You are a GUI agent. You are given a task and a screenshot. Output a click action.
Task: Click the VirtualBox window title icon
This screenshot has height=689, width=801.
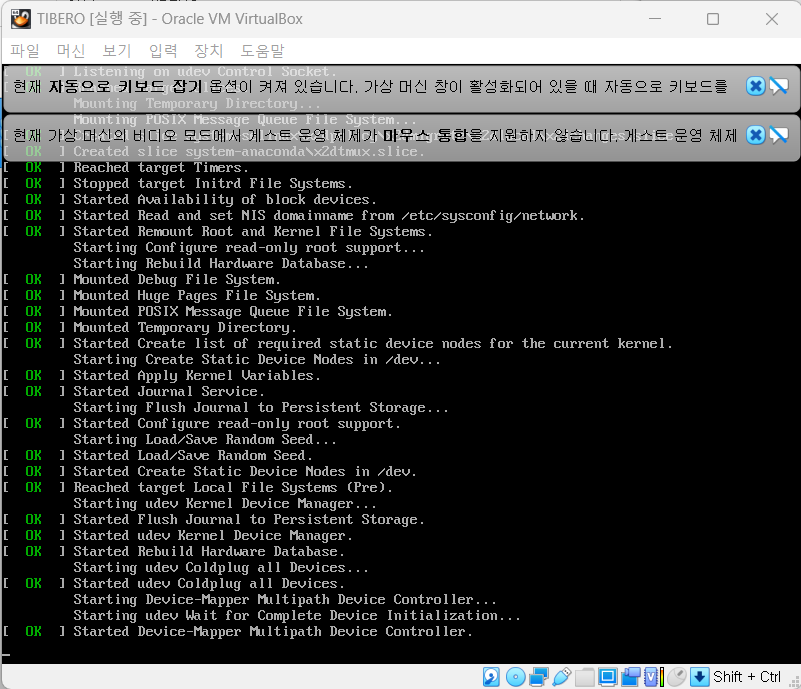coord(21,19)
